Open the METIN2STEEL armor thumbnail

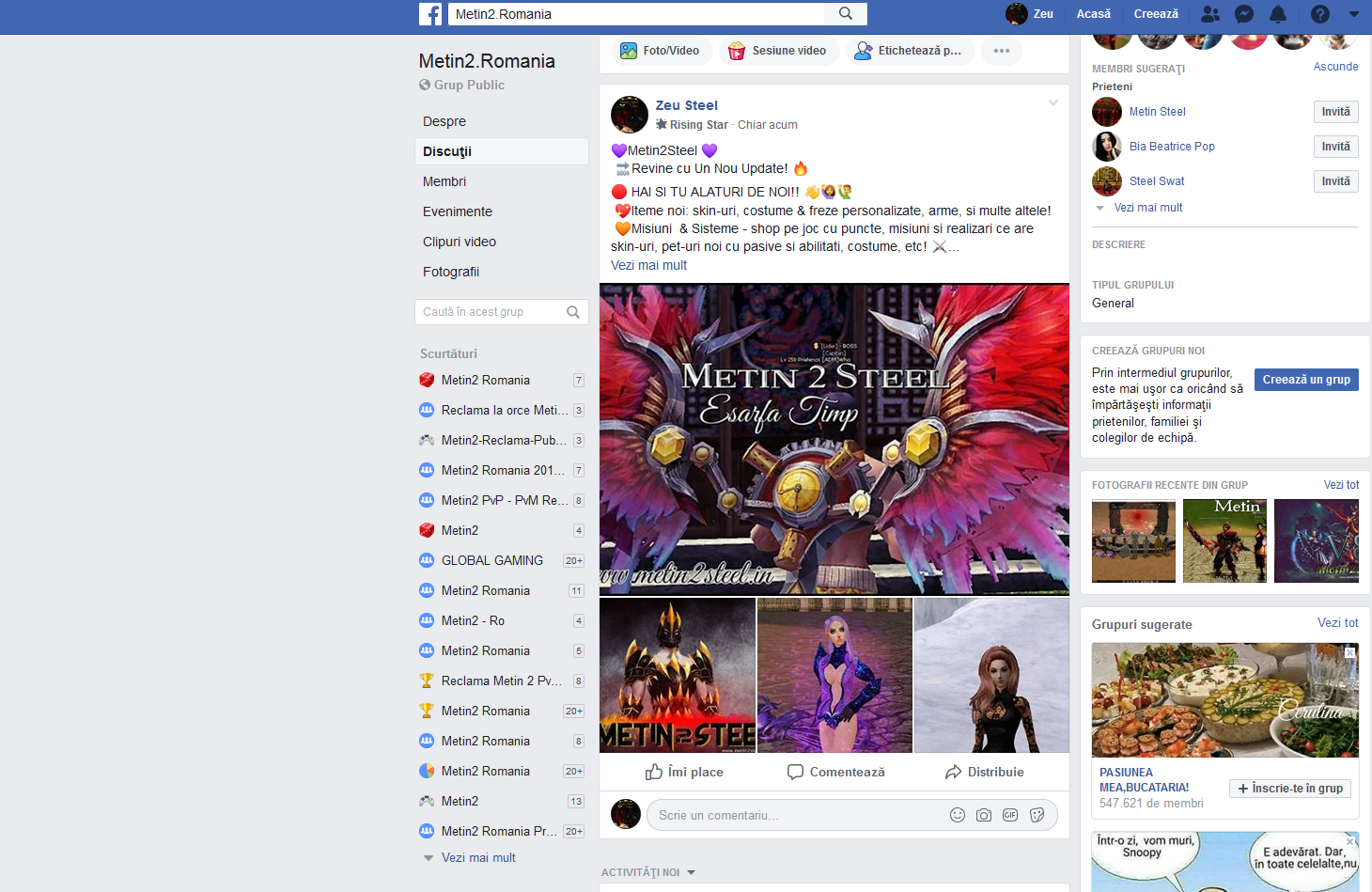(x=678, y=675)
